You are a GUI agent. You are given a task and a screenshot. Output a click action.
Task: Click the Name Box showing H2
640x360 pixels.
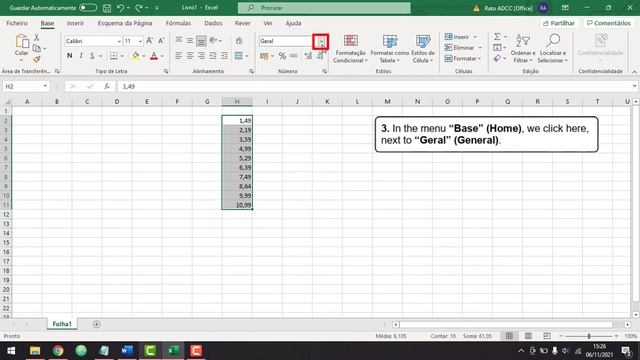(26, 87)
